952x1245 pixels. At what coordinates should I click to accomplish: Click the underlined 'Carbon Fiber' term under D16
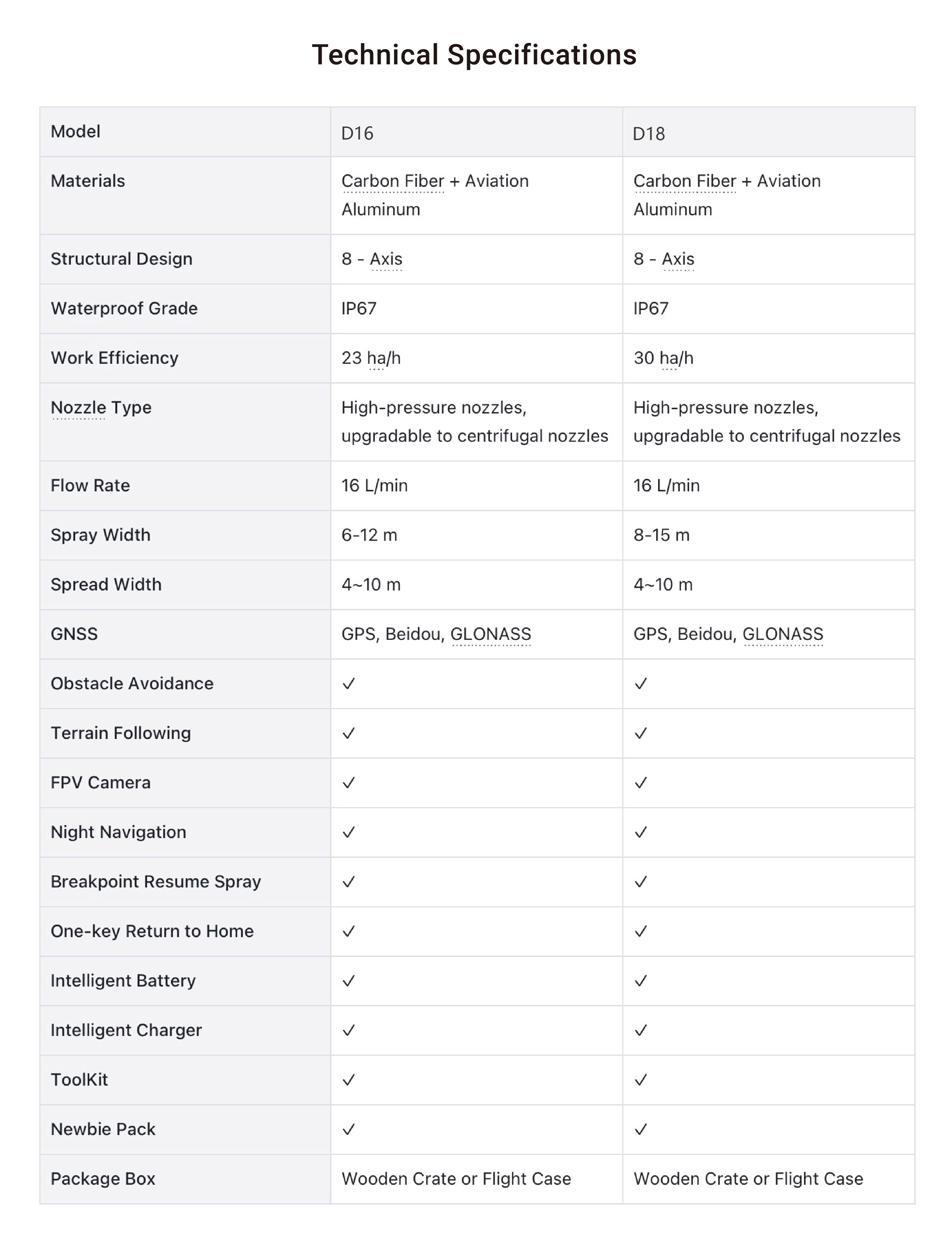tap(393, 181)
